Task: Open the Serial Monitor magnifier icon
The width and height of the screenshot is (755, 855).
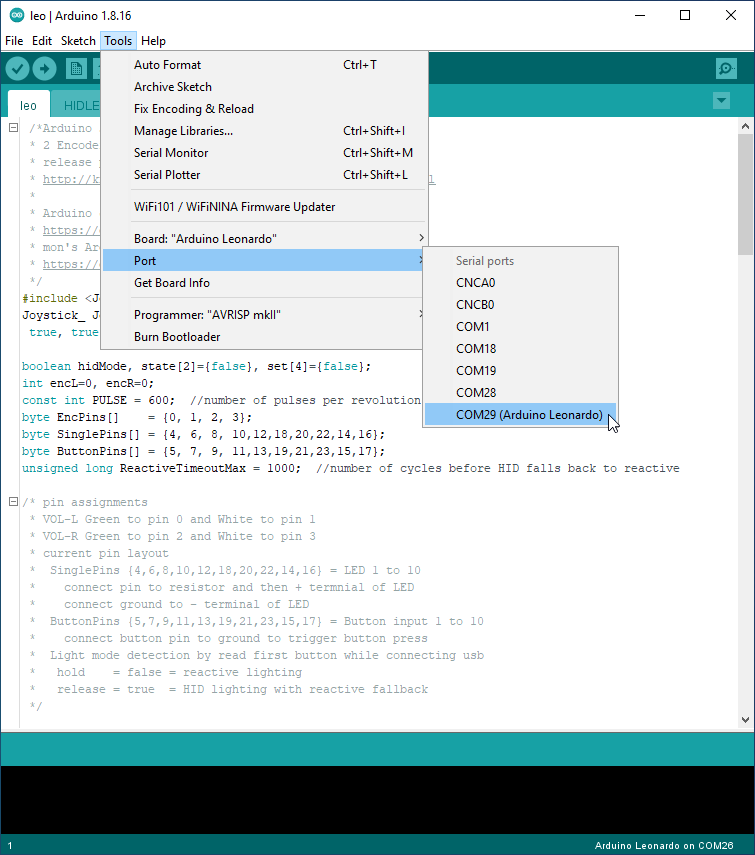Action: [726, 69]
